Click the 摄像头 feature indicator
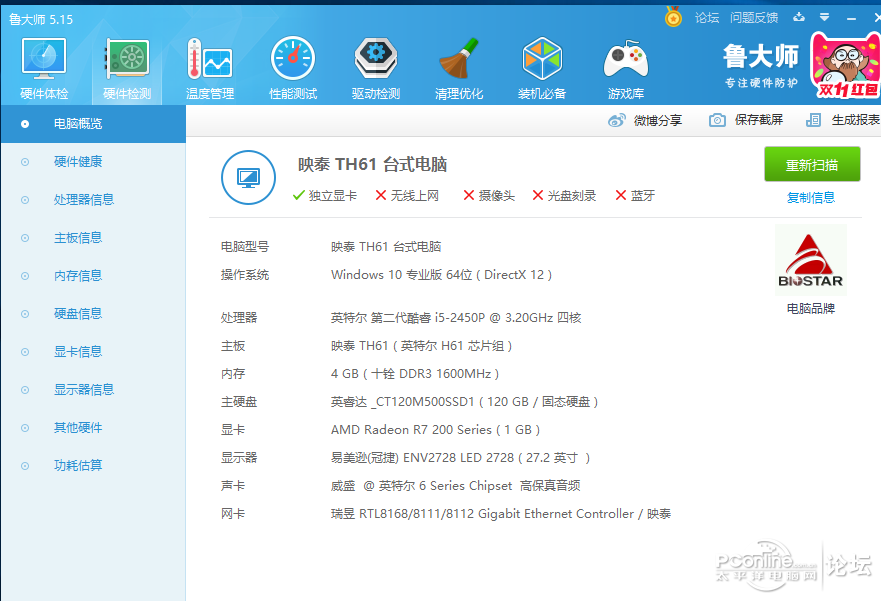Image resolution: width=881 pixels, height=601 pixels. click(x=489, y=195)
